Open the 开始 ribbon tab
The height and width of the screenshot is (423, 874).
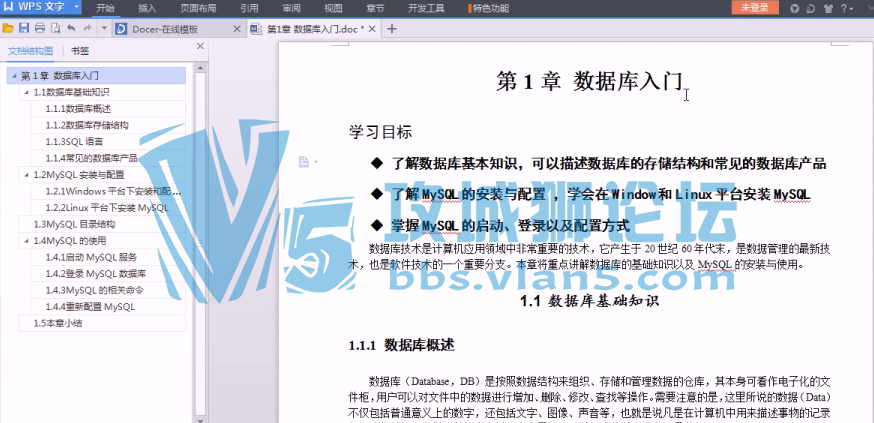pos(105,8)
